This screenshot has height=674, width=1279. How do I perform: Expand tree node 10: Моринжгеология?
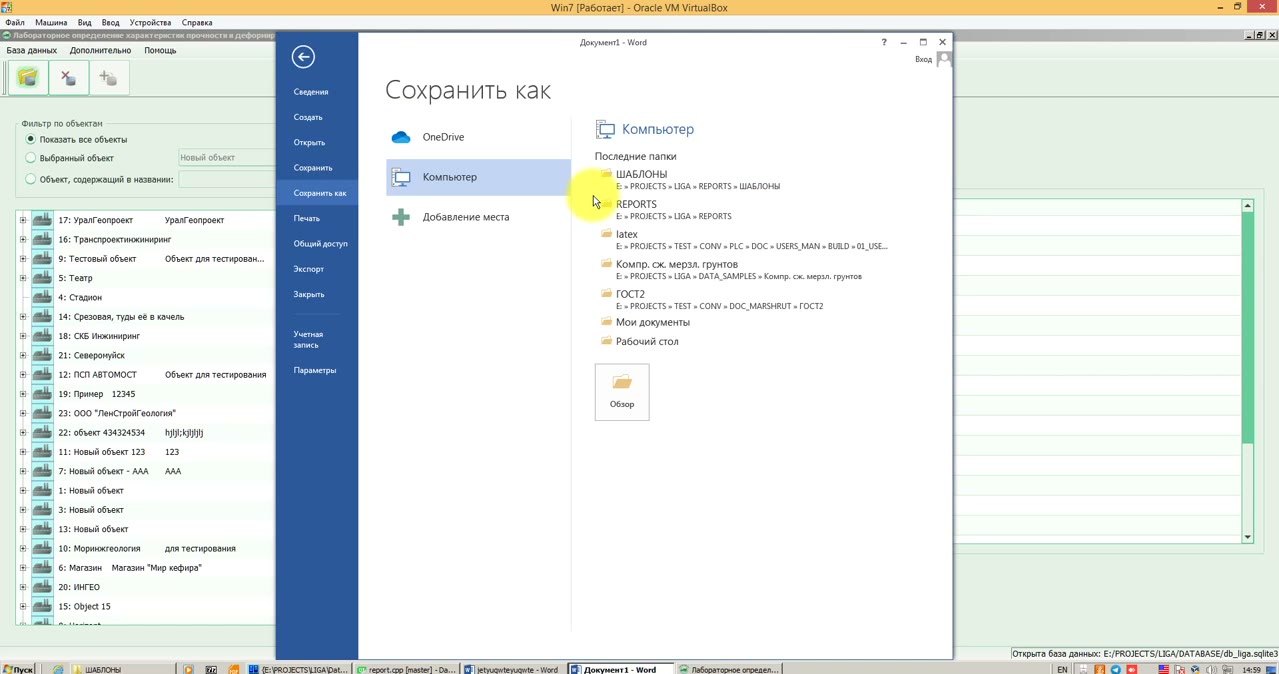[x=23, y=549]
